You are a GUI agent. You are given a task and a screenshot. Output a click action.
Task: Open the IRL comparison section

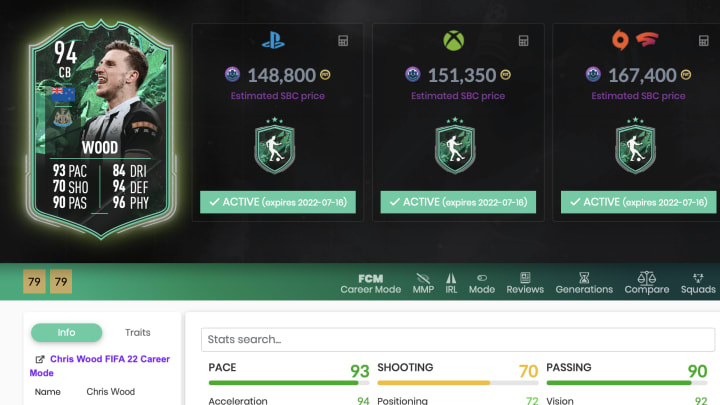[451, 284]
